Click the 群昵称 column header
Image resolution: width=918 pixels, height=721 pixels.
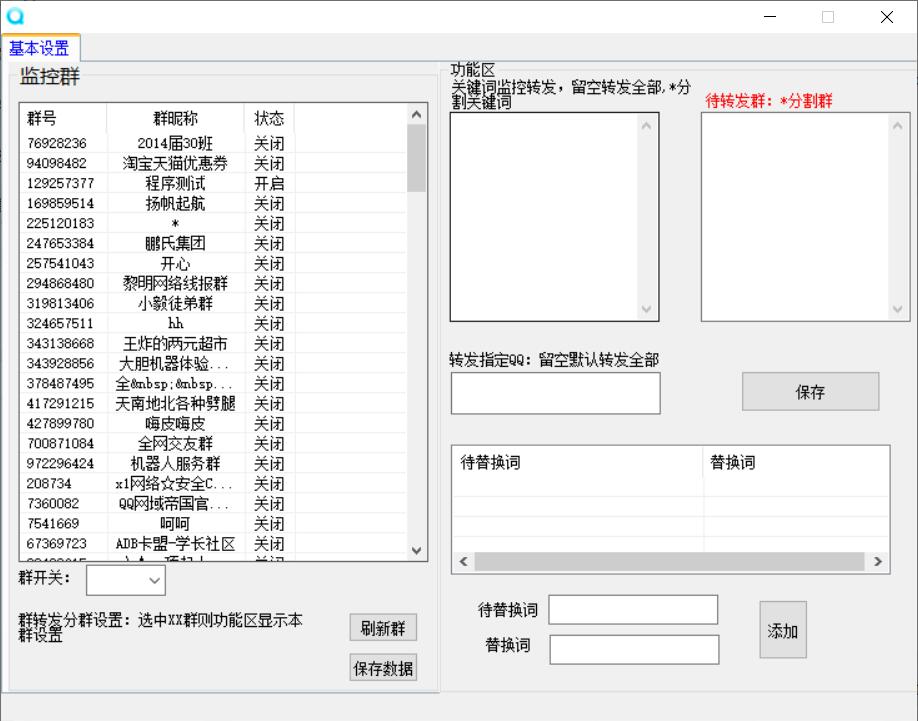176,118
